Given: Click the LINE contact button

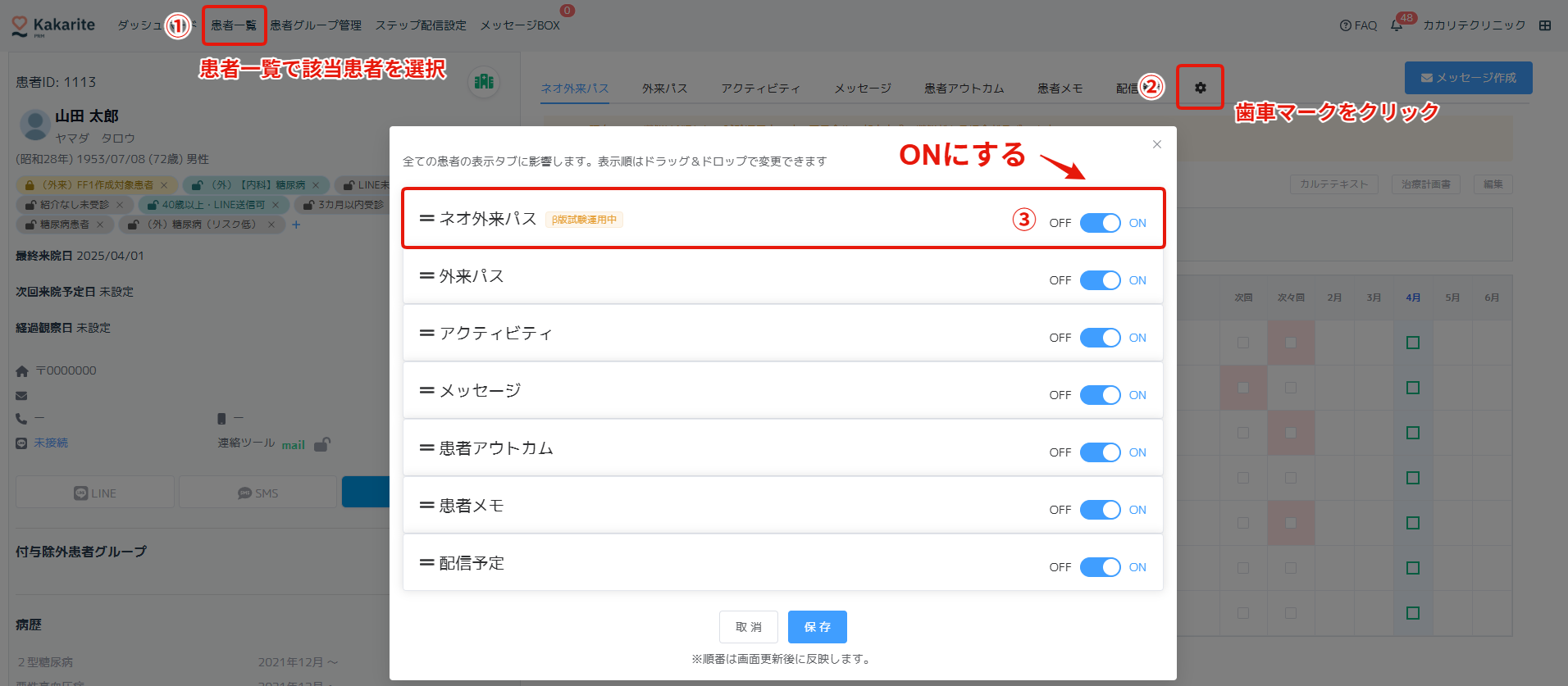Looking at the screenshot, I should tap(95, 493).
